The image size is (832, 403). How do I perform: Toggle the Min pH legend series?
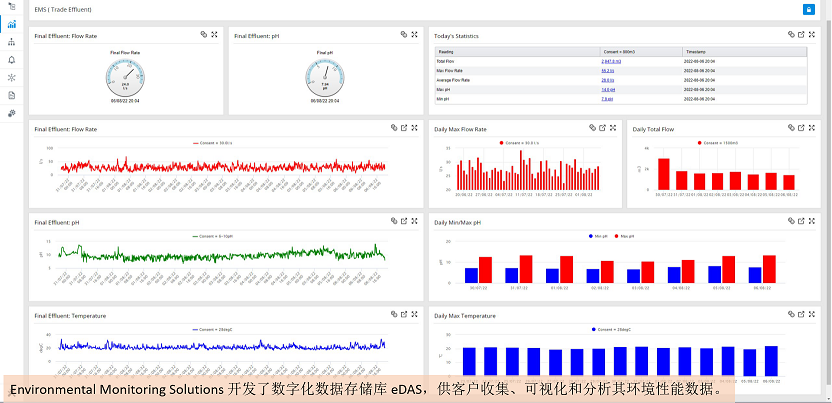click(593, 236)
